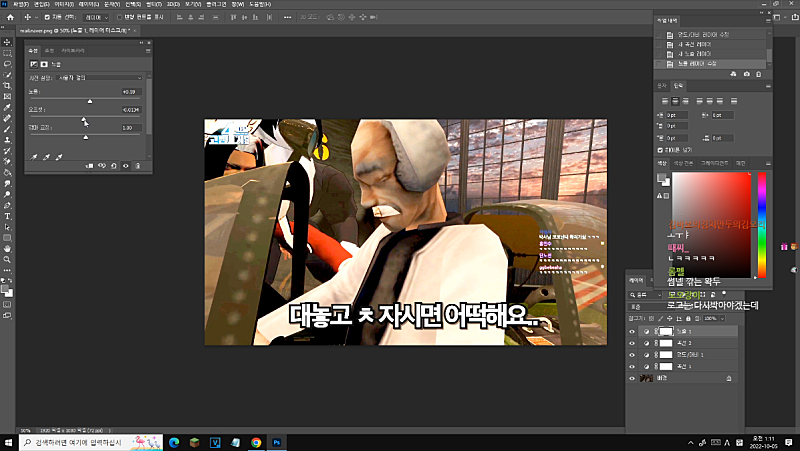
Task: Select the Crop tool
Action: [7, 85]
